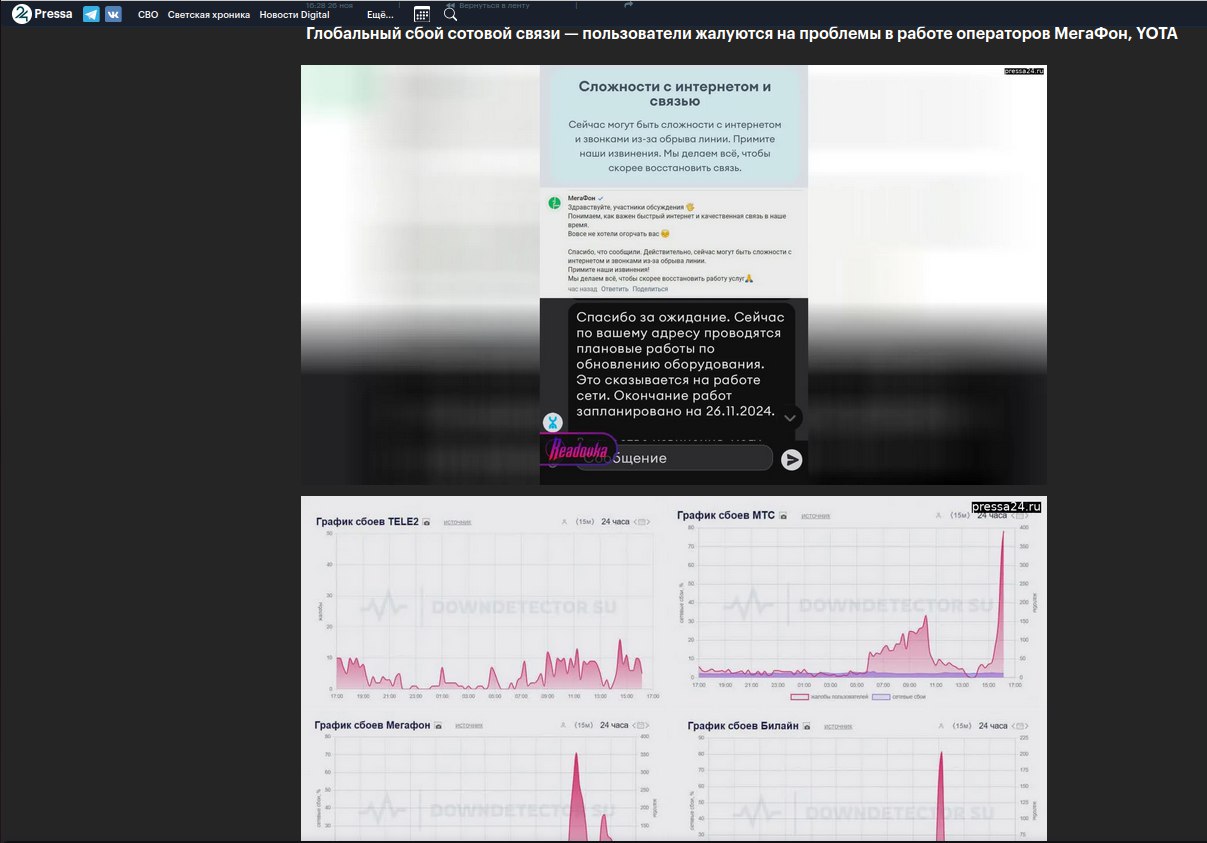Click источник link on the Мегафон chart
This screenshot has width=1207, height=843.
(x=469, y=725)
